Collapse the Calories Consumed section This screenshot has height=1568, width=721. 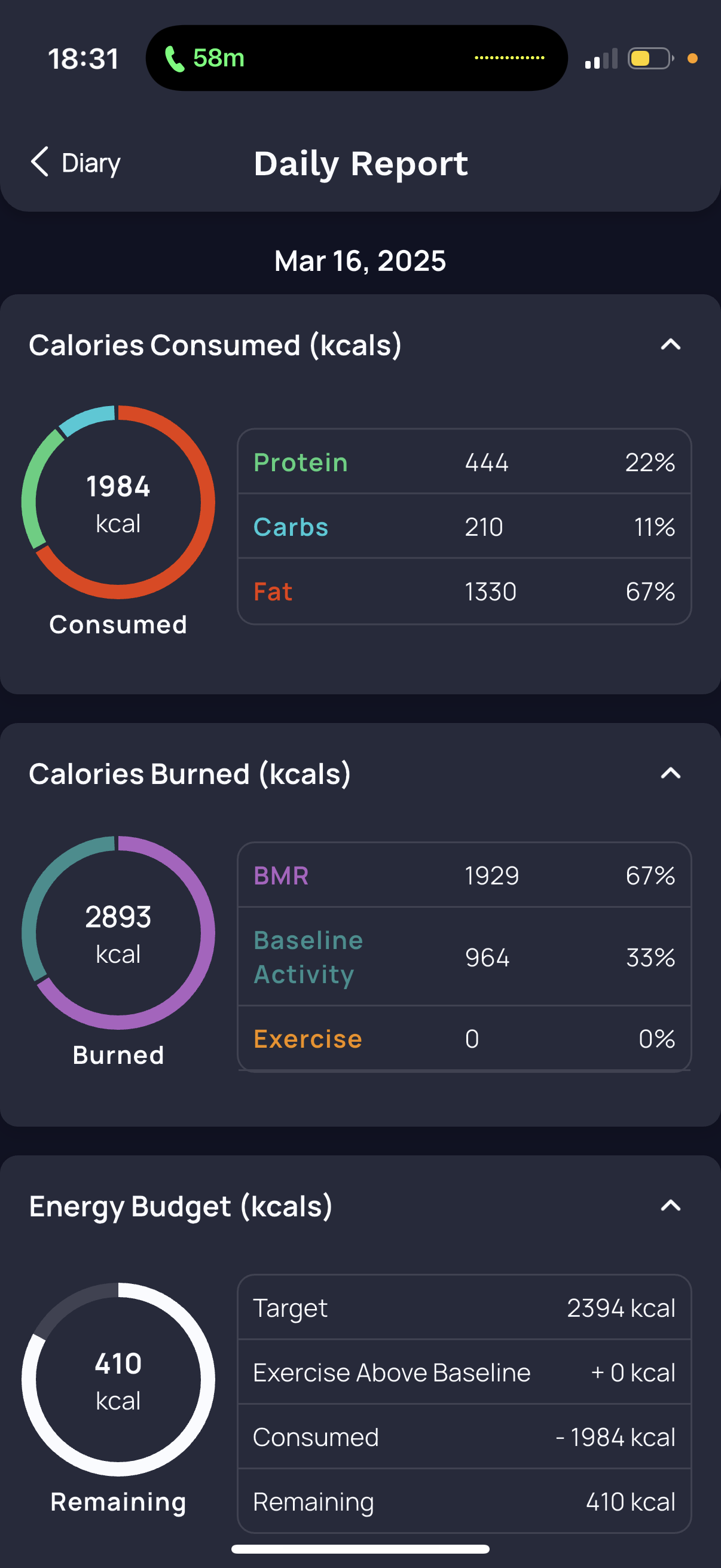click(671, 344)
